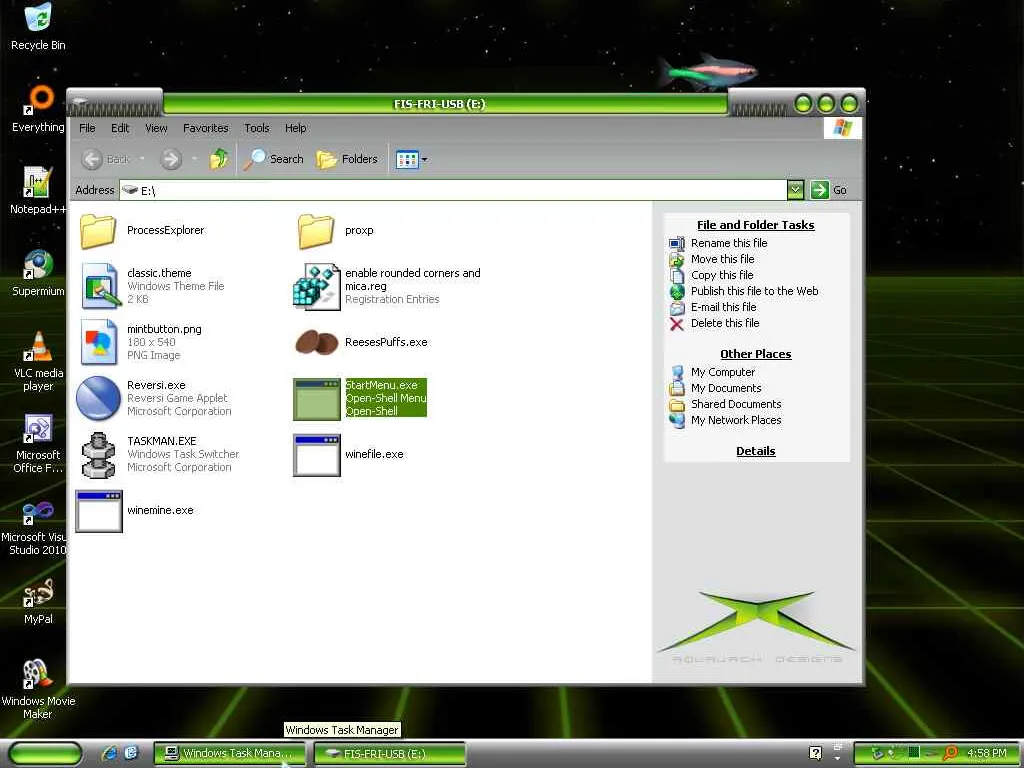Expand the Details panel header

pos(756,451)
